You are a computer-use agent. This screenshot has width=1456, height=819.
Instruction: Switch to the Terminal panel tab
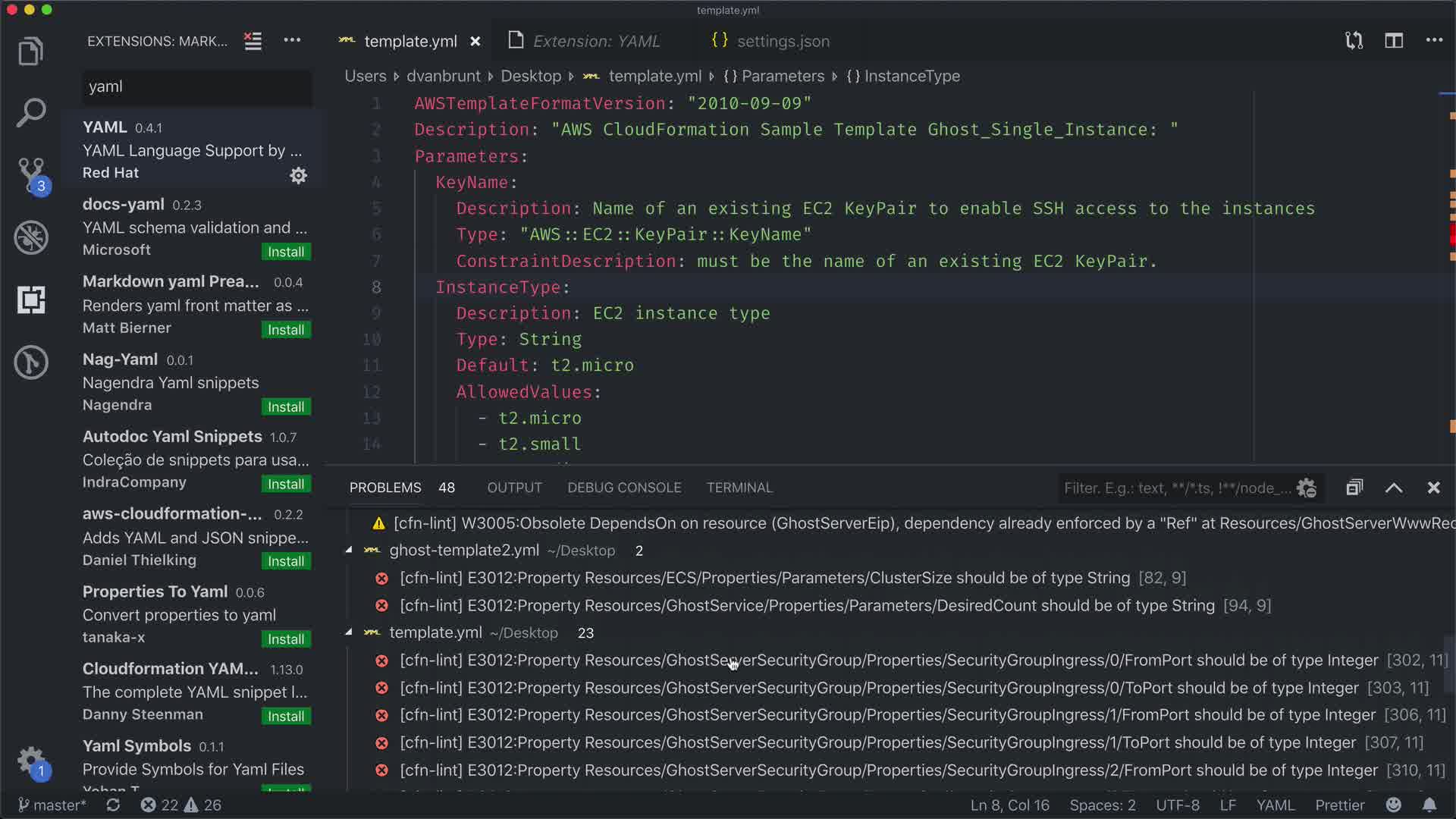tap(739, 488)
